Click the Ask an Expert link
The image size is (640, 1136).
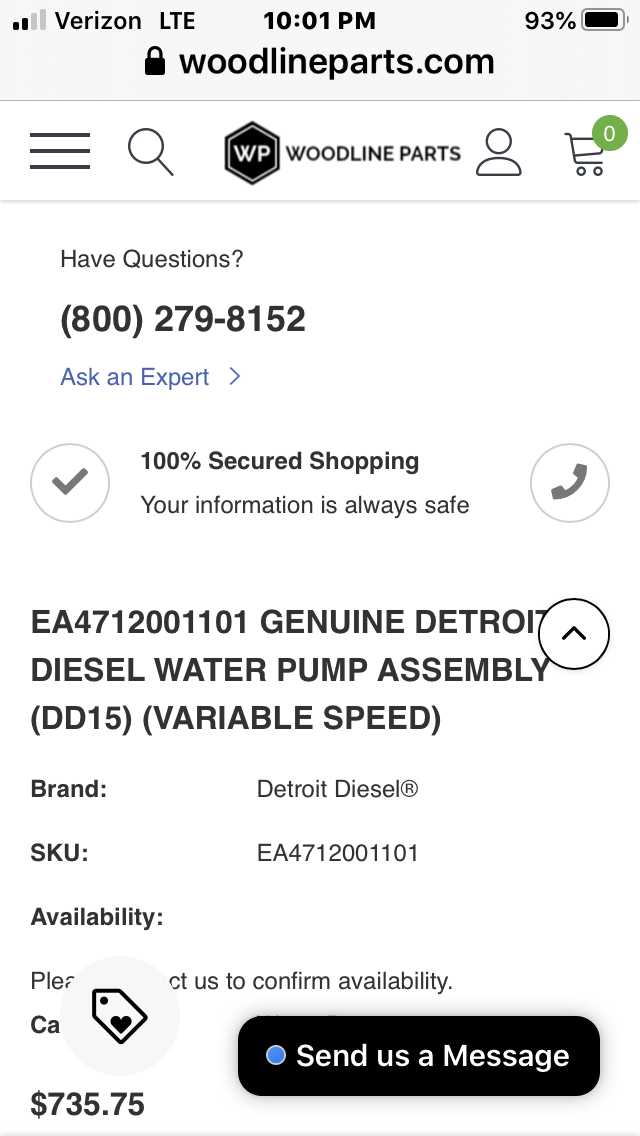pos(135,377)
